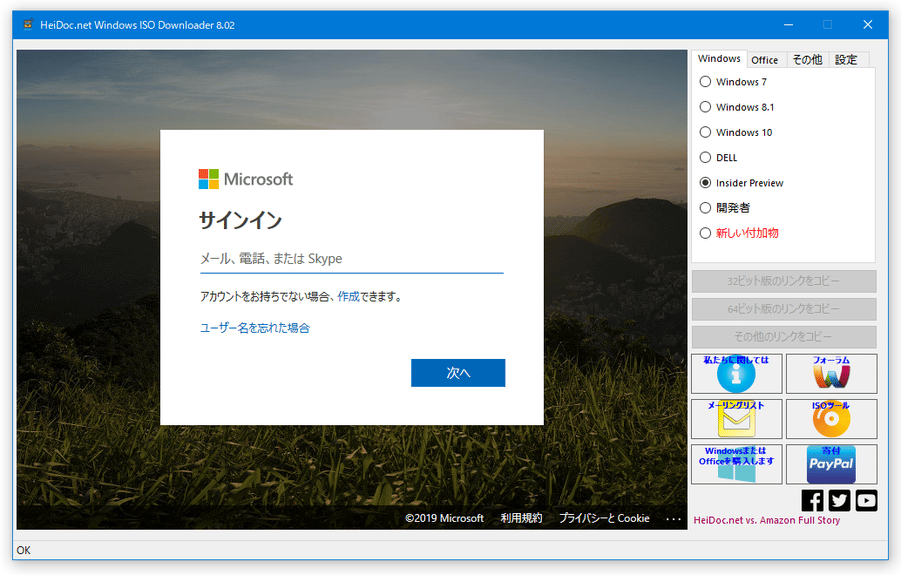Click the HeiDoc app icon in title bar
Image resolution: width=901 pixels, height=575 pixels.
coord(28,25)
